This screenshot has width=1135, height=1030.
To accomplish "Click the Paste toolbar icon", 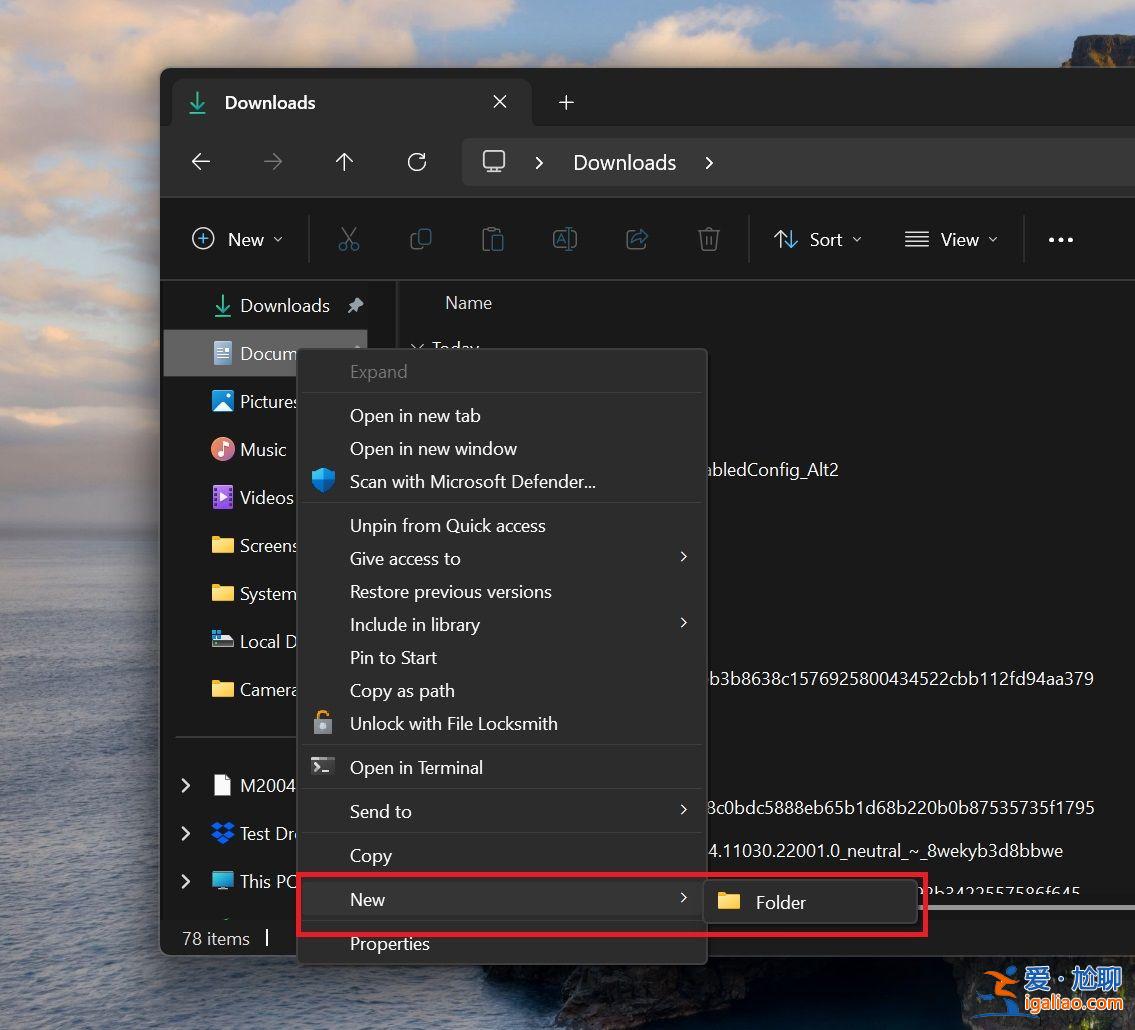I will tap(492, 239).
